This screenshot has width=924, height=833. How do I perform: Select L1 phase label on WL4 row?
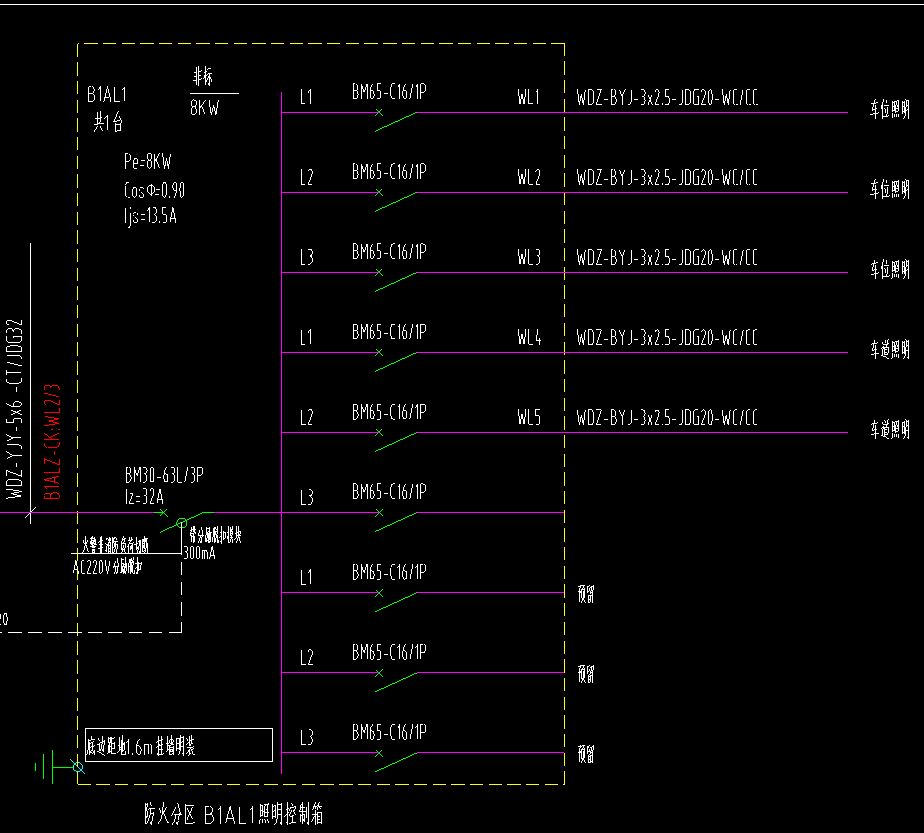coord(306,337)
